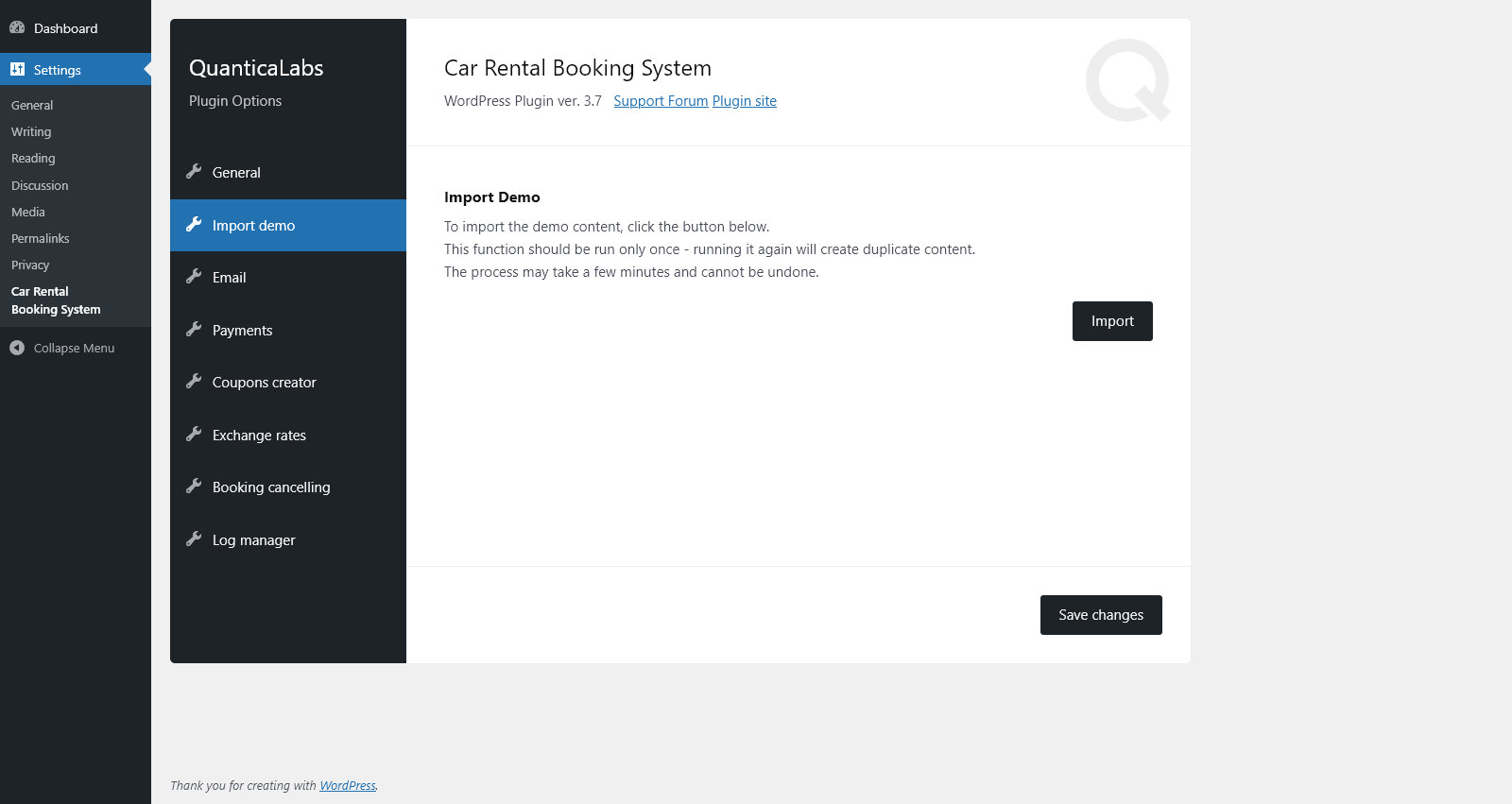
Task: Switch to the Payments tab
Action: [x=288, y=330]
